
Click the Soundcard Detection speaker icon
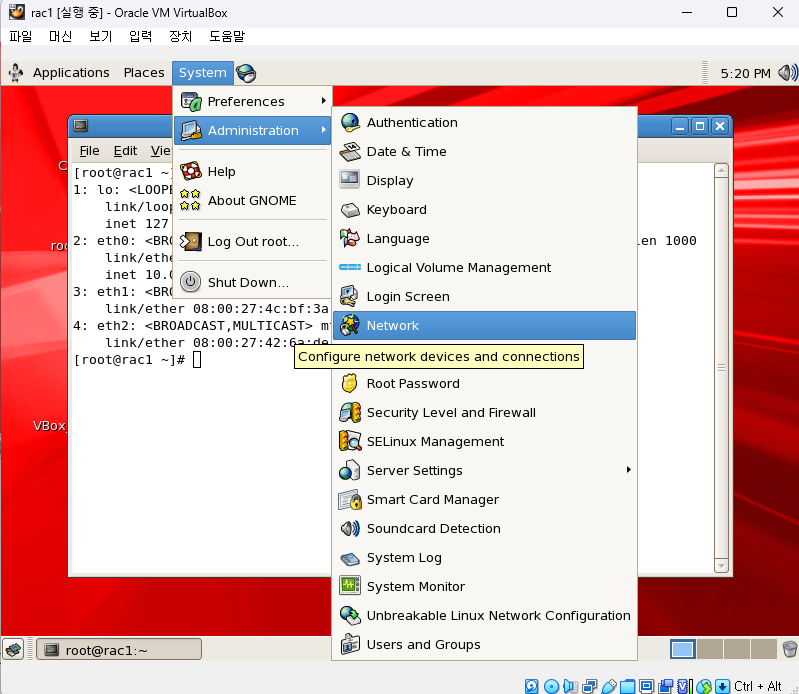coord(350,528)
